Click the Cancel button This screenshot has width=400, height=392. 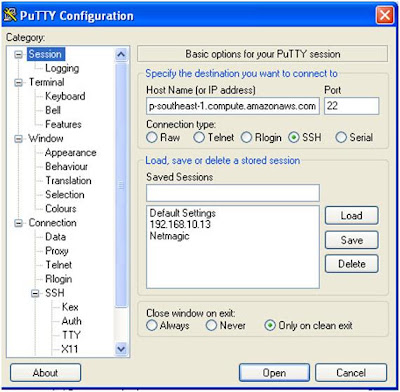tap(351, 373)
